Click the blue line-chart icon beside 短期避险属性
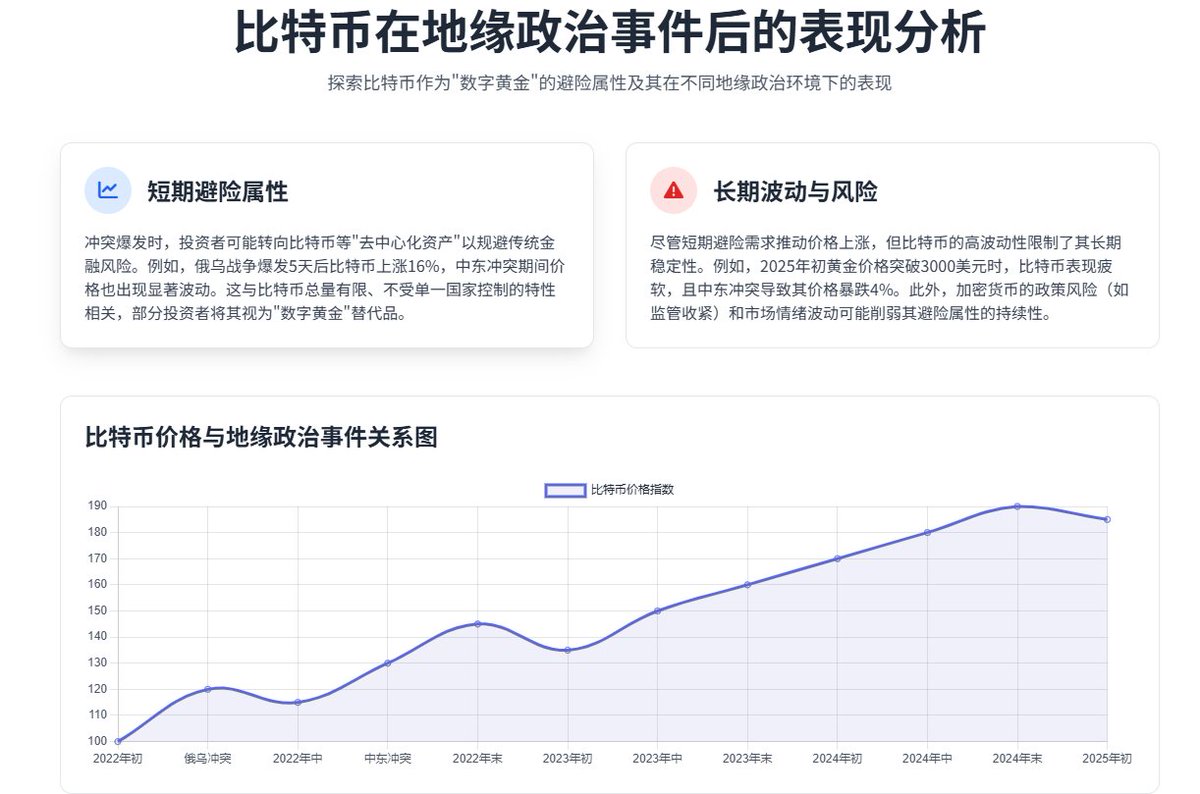The height and width of the screenshot is (794, 1200). pos(108,190)
